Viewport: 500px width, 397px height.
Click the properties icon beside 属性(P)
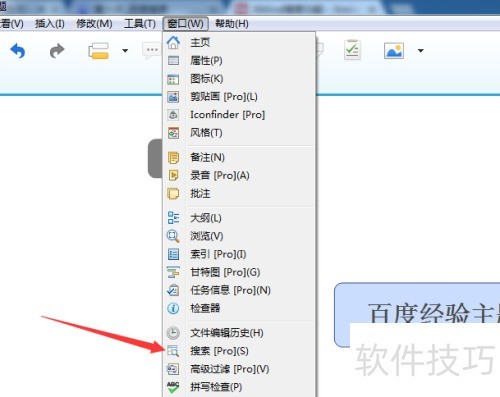[x=173, y=61]
